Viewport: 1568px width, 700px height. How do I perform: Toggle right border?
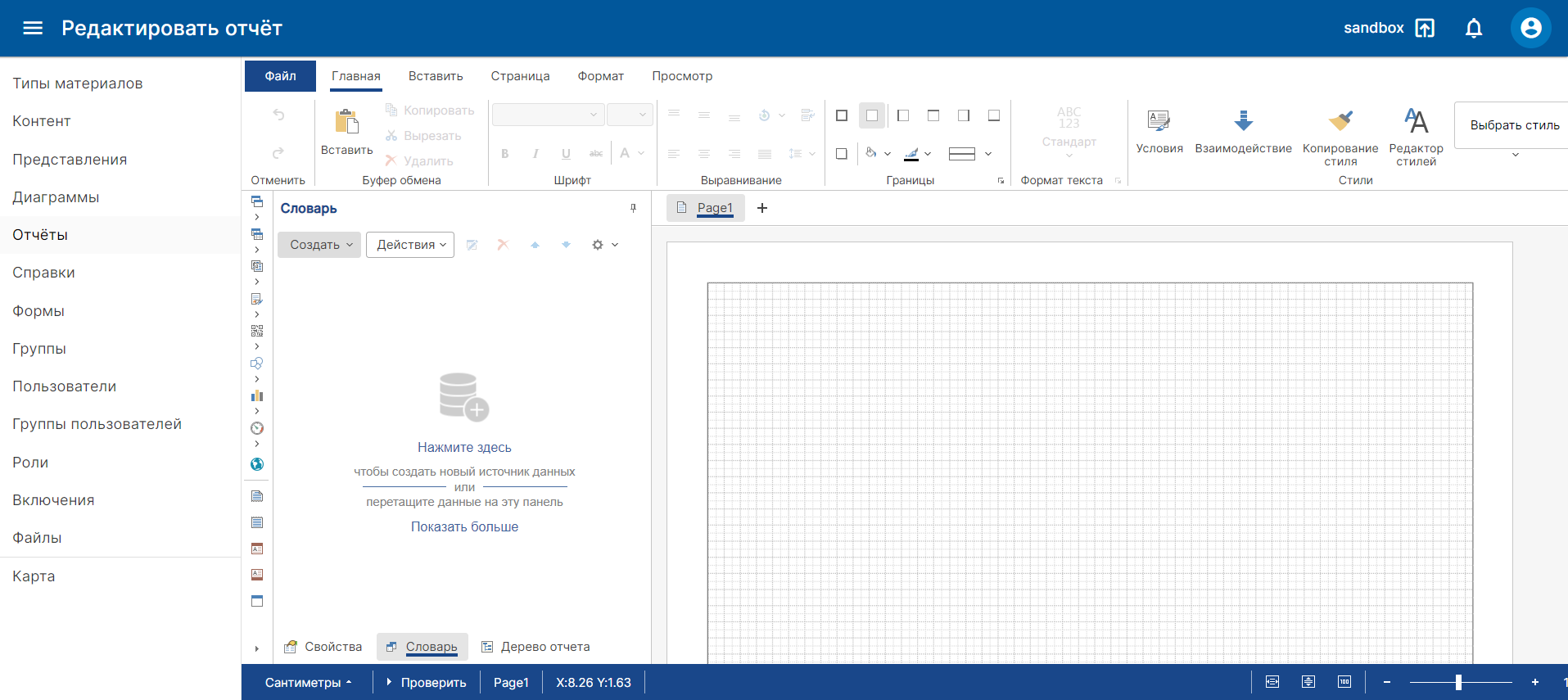964,115
